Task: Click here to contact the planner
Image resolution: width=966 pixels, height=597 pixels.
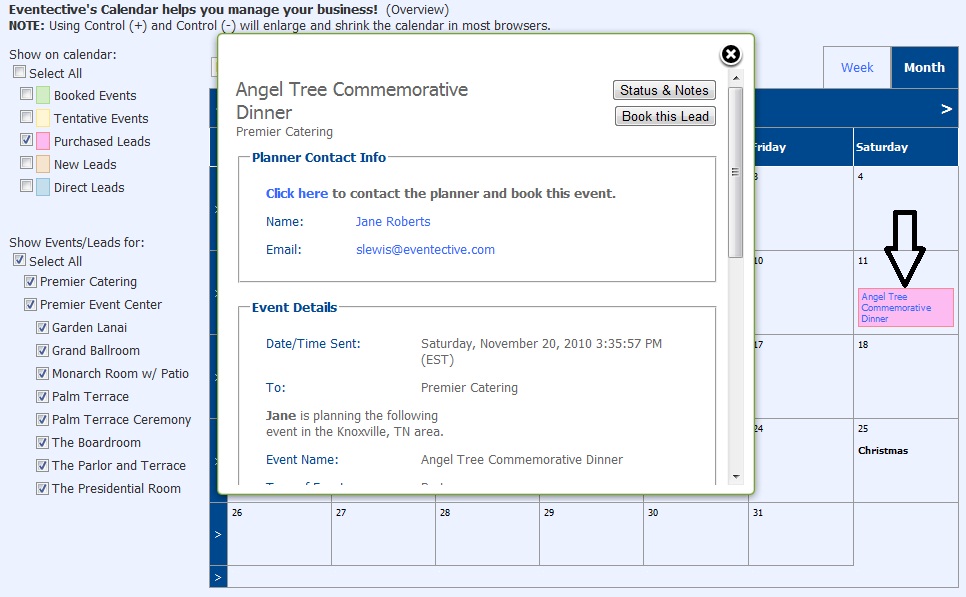Action: (297, 193)
